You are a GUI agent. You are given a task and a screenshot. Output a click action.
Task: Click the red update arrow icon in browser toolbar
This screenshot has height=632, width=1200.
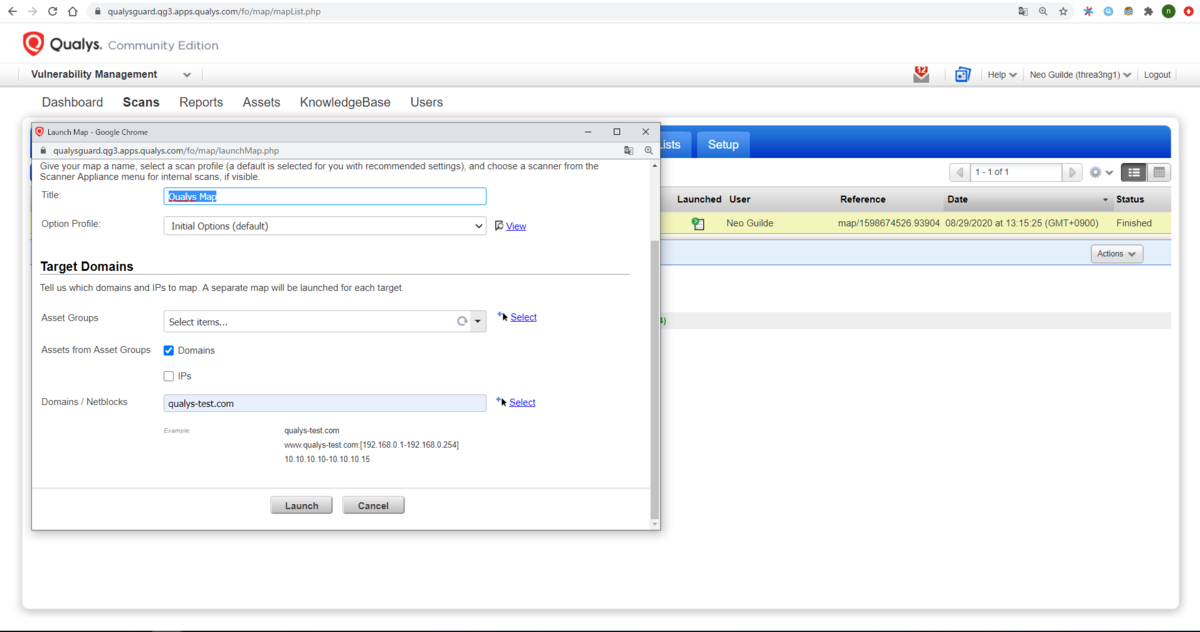point(1187,12)
